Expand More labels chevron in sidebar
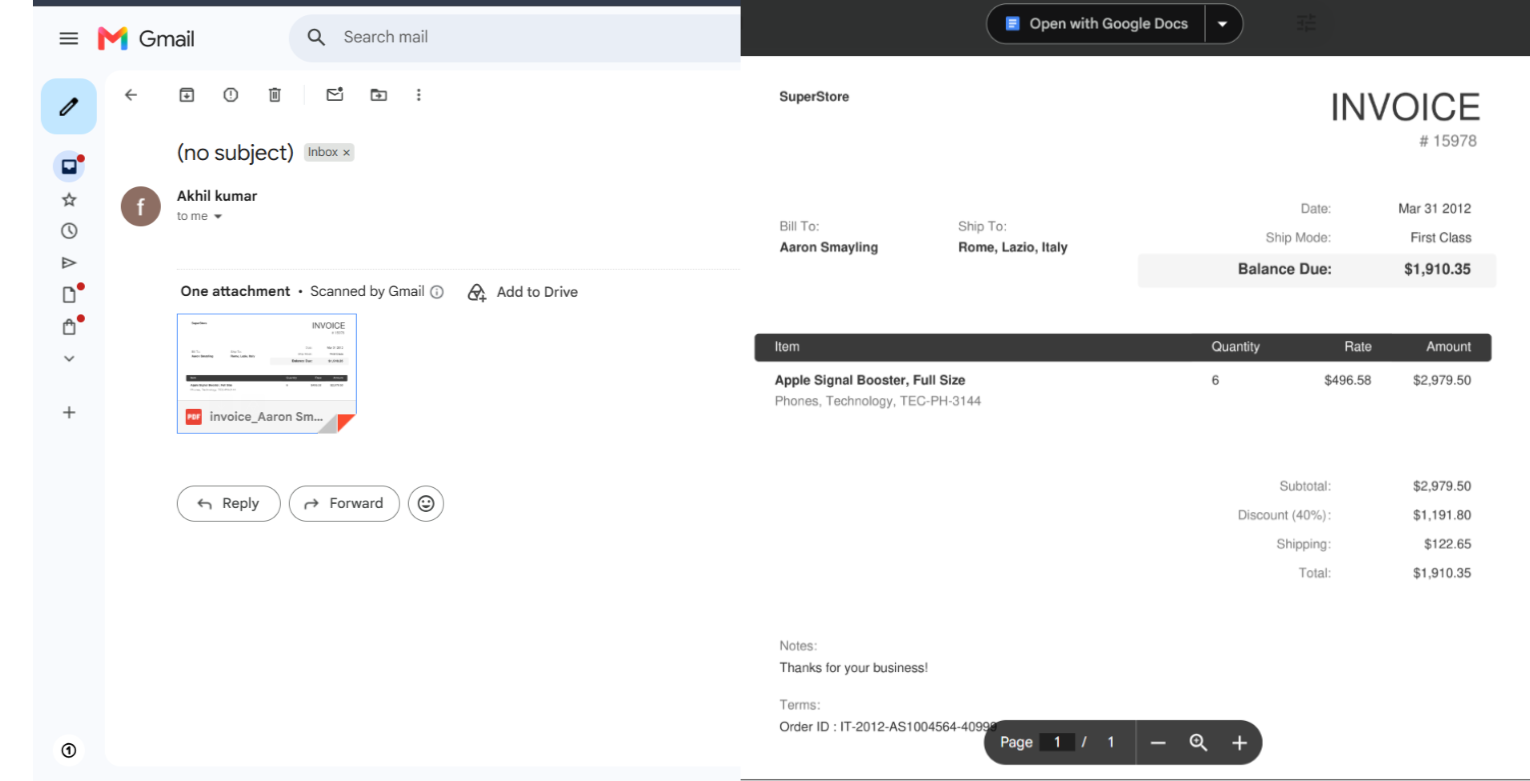Viewport: 1530px width, 781px height. pos(69,358)
